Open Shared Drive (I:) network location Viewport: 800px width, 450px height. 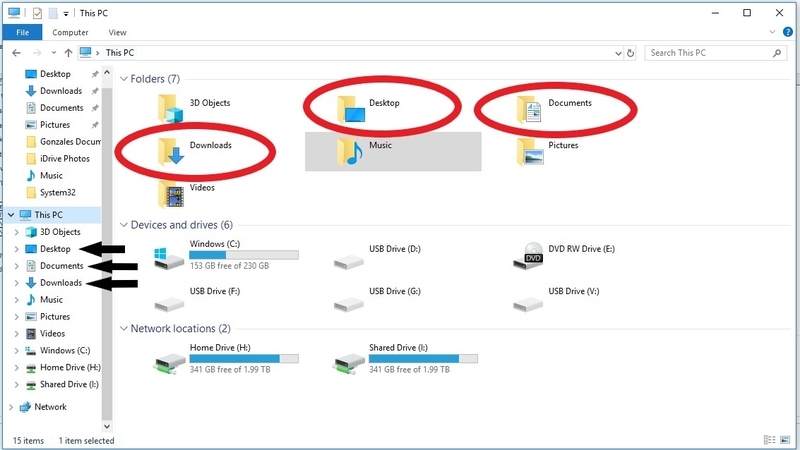(348, 360)
